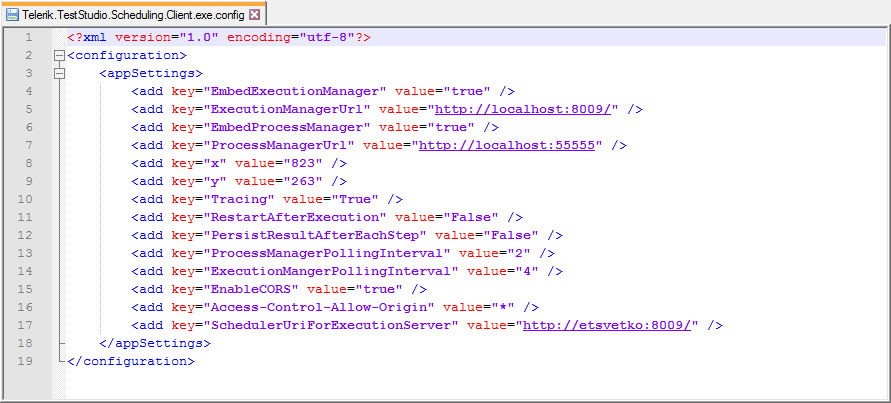Click line number 10 in the margin

click(x=26, y=200)
